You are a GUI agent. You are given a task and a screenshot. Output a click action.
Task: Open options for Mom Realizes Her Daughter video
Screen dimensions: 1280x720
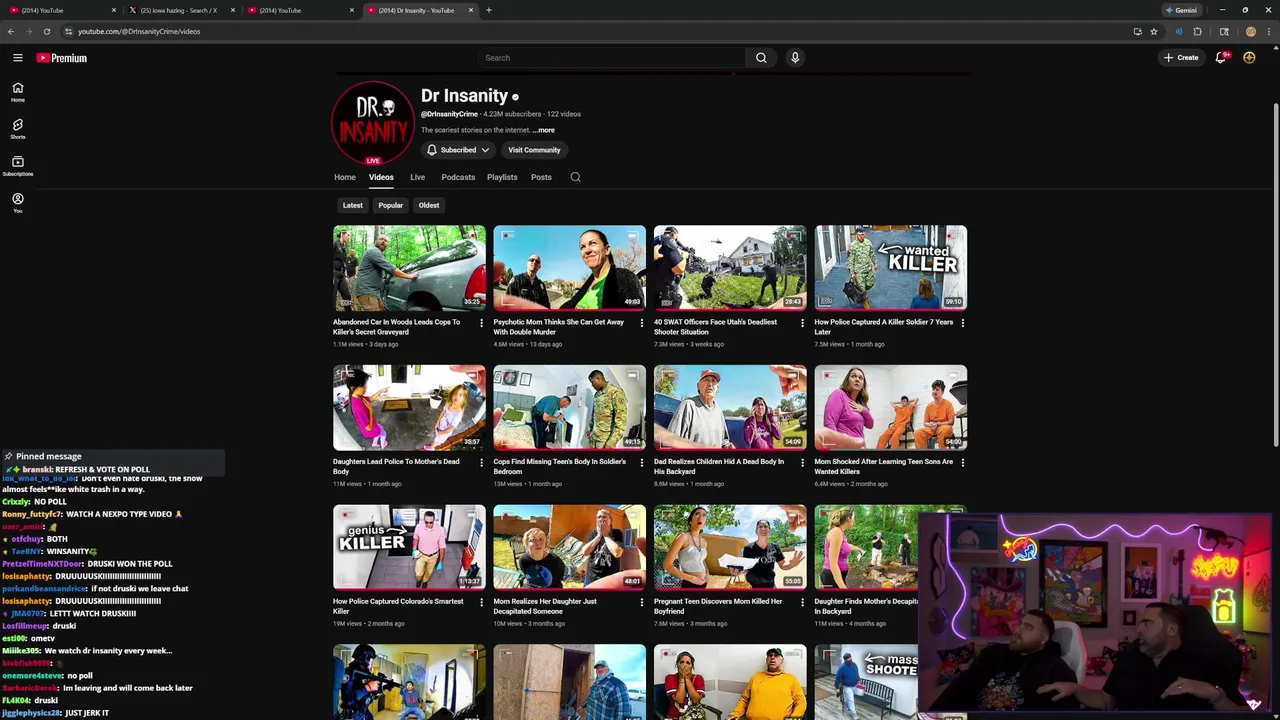tap(642, 603)
